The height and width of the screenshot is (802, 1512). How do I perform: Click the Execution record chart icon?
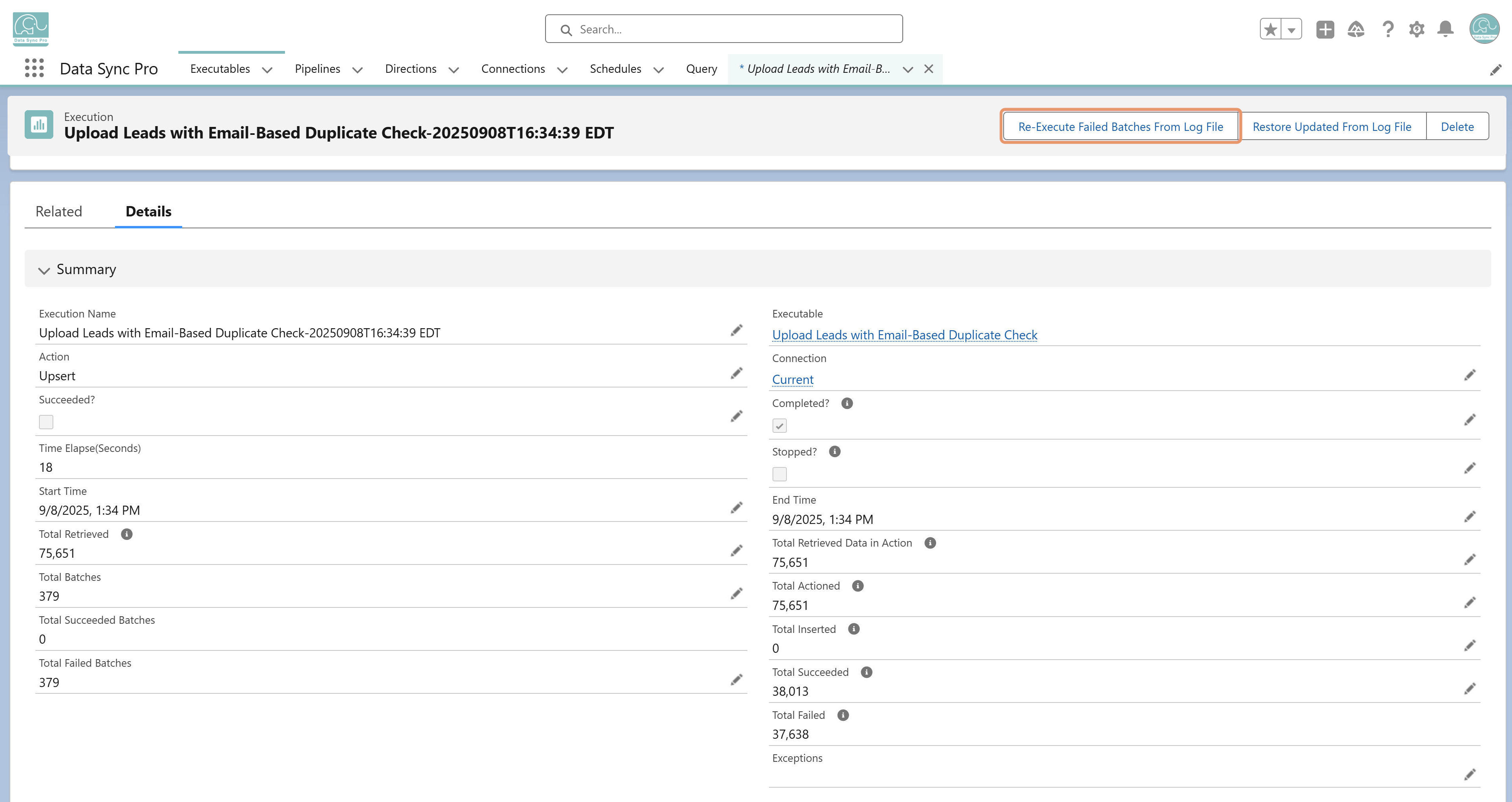pyautogui.click(x=39, y=125)
